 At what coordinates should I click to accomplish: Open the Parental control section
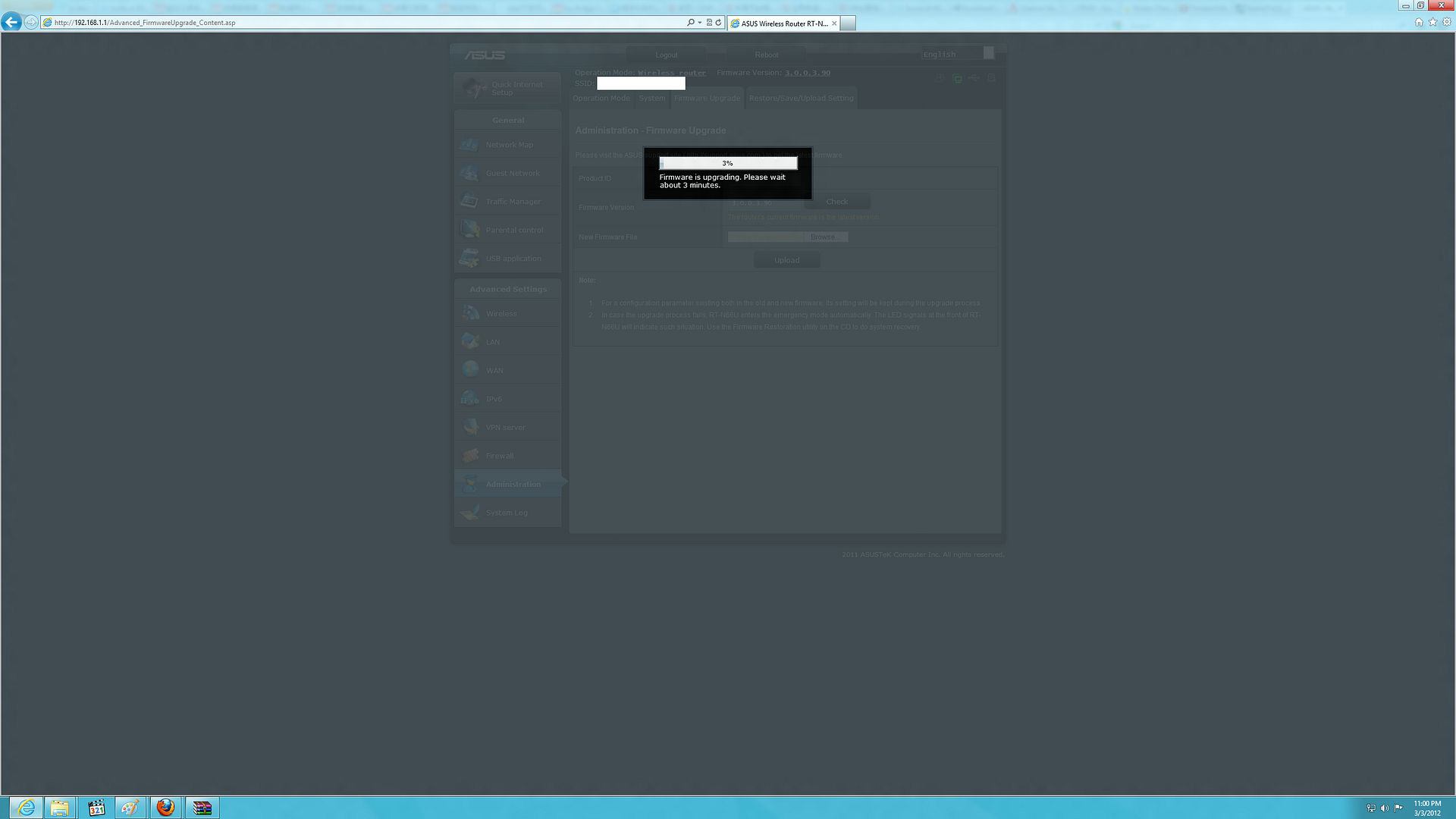513,231
